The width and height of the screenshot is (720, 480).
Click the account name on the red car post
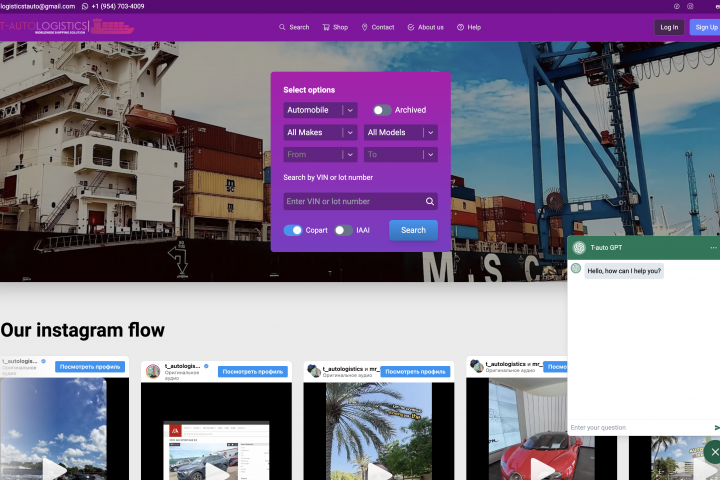tap(514, 364)
